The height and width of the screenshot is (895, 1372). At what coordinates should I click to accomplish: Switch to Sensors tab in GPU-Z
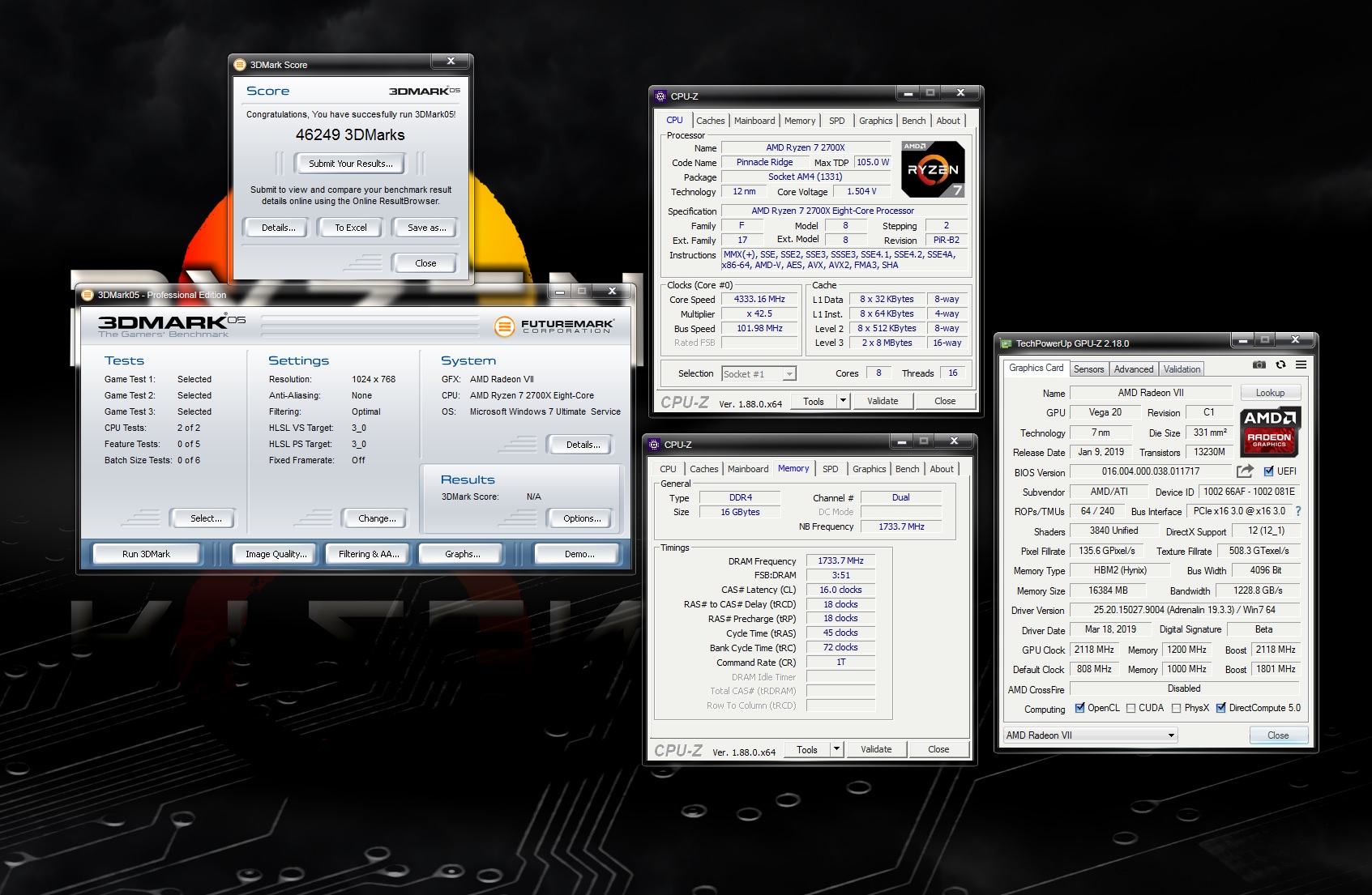coord(1088,369)
